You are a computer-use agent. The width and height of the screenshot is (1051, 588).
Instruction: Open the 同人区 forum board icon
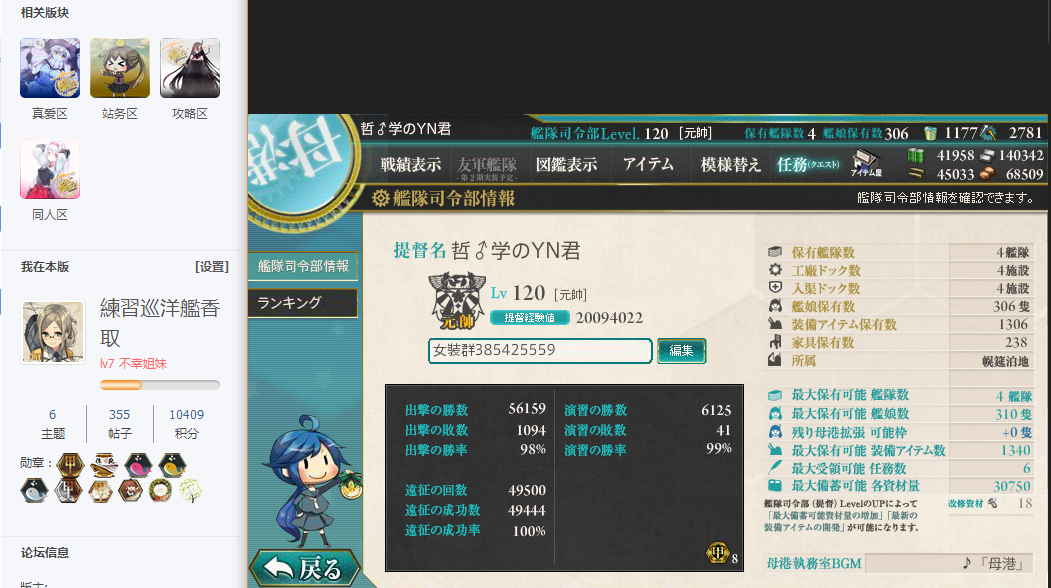point(50,169)
